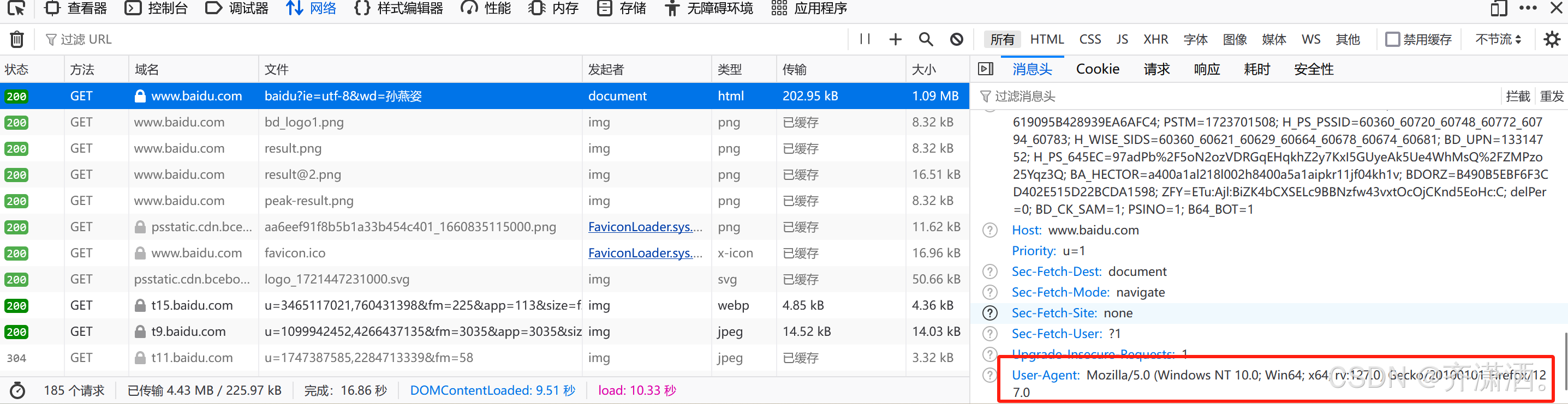Sort by 传输 column header

[x=840, y=69]
